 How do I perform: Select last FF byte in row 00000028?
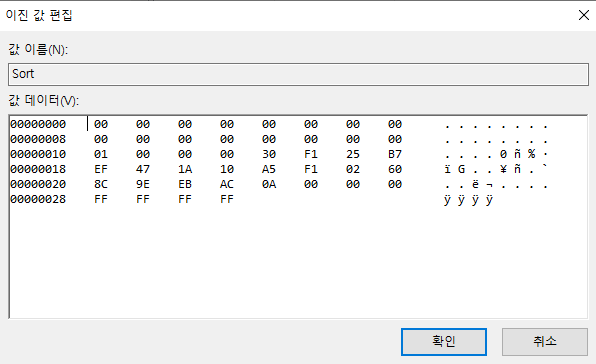point(227,199)
